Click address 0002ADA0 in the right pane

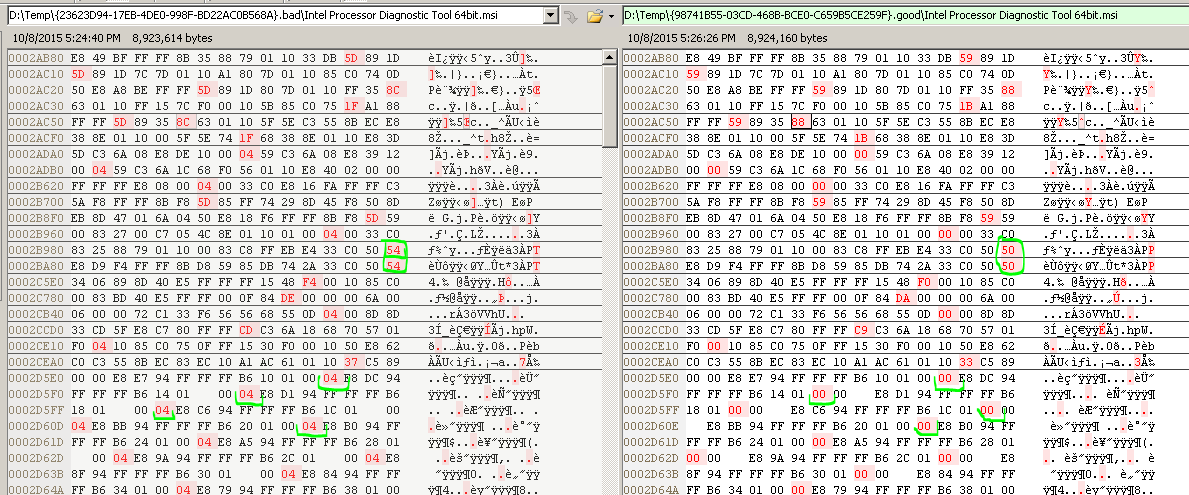coord(649,155)
